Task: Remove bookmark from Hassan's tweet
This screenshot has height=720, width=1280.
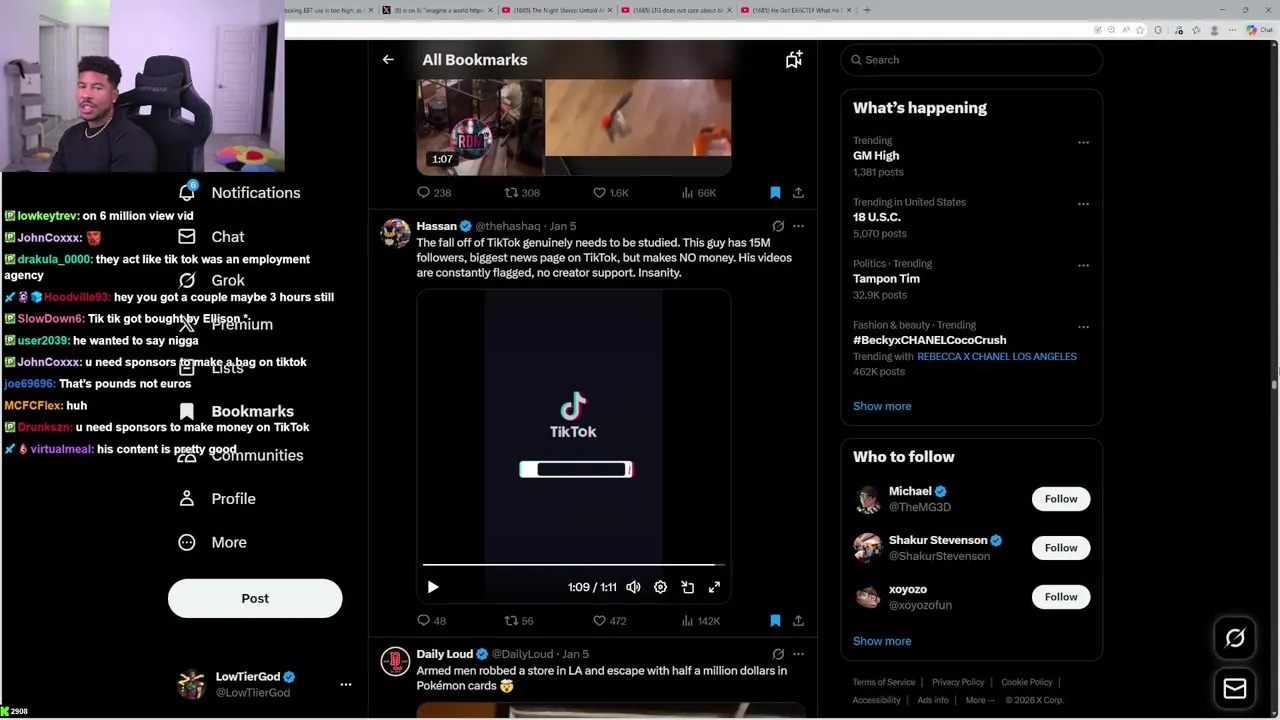Action: pos(775,621)
